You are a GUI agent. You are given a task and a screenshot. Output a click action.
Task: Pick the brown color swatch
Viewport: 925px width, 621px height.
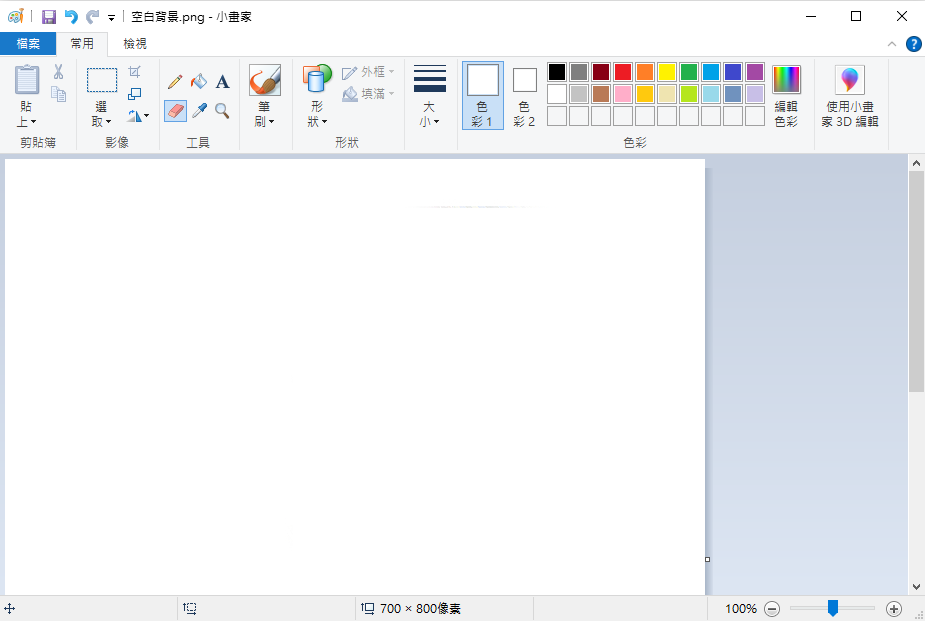(601, 94)
